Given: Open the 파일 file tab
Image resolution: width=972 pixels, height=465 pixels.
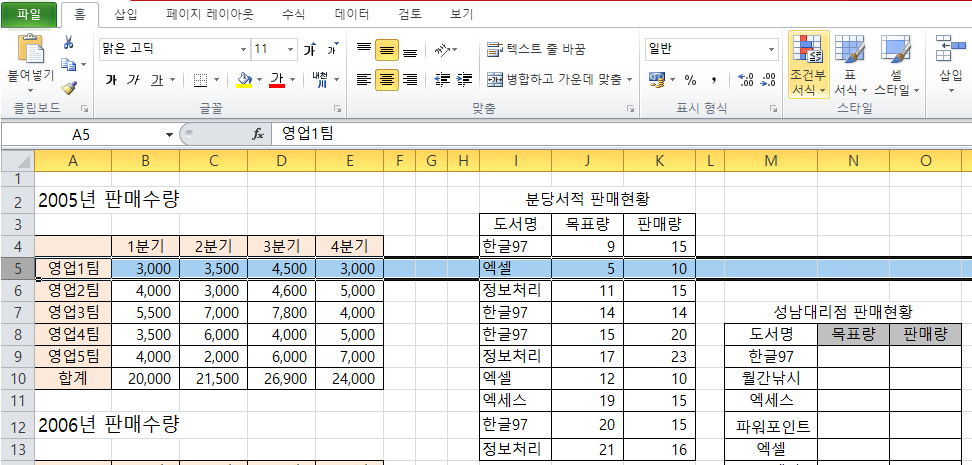Looking at the screenshot, I should pos(29,14).
